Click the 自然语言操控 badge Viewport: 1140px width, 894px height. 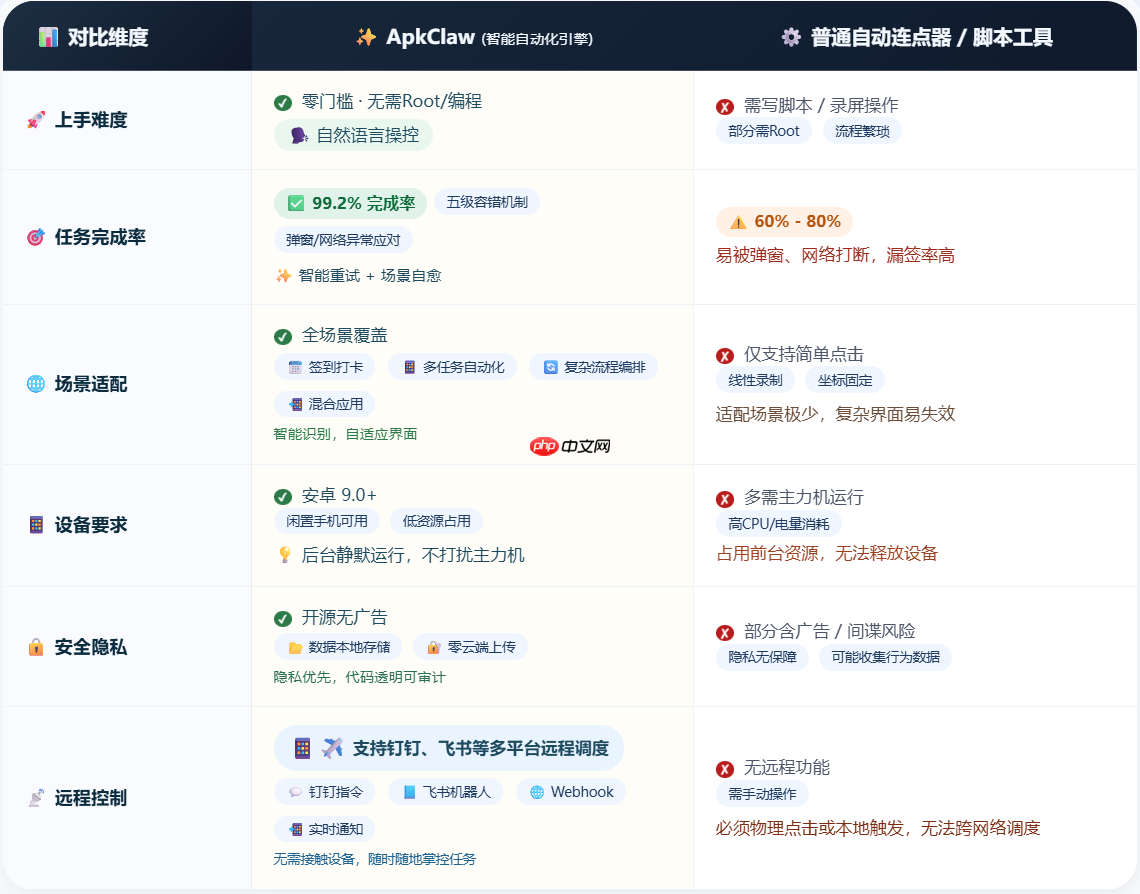(x=355, y=135)
